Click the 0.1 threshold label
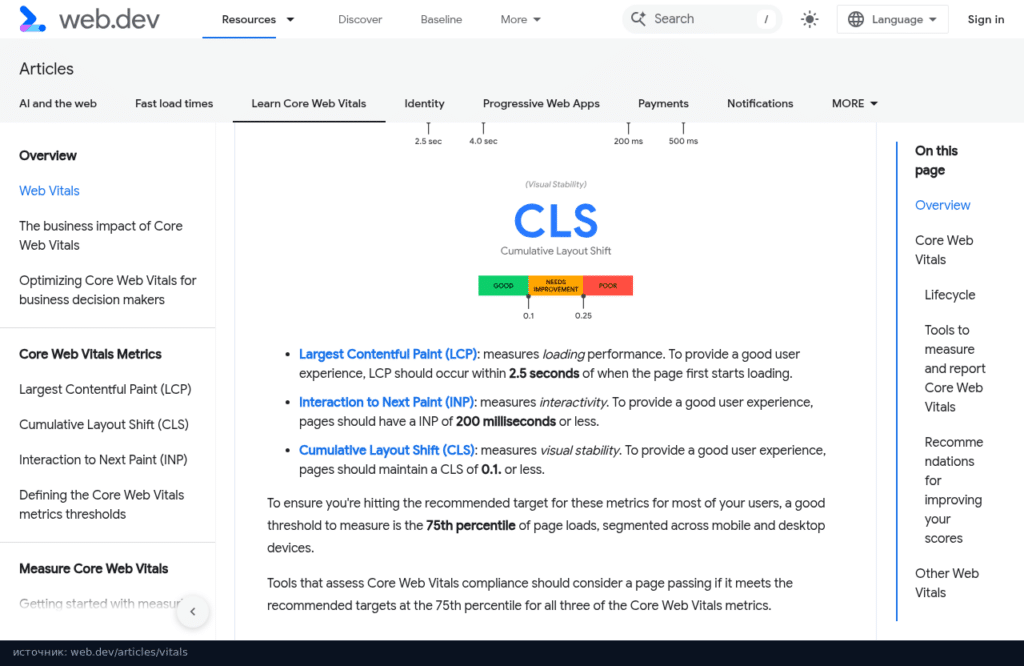This screenshot has width=1024, height=666. [x=528, y=315]
